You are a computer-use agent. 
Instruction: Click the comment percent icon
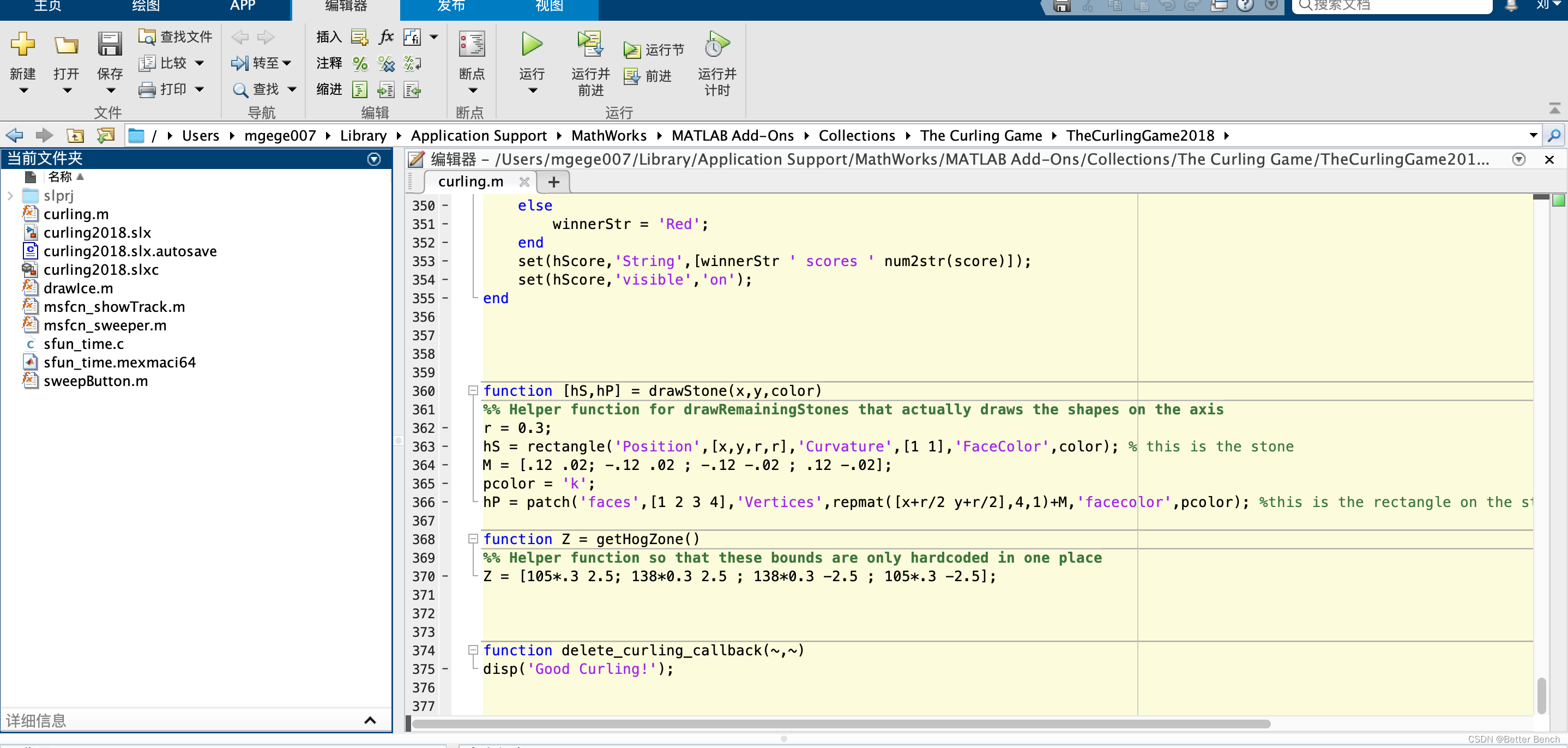point(360,63)
